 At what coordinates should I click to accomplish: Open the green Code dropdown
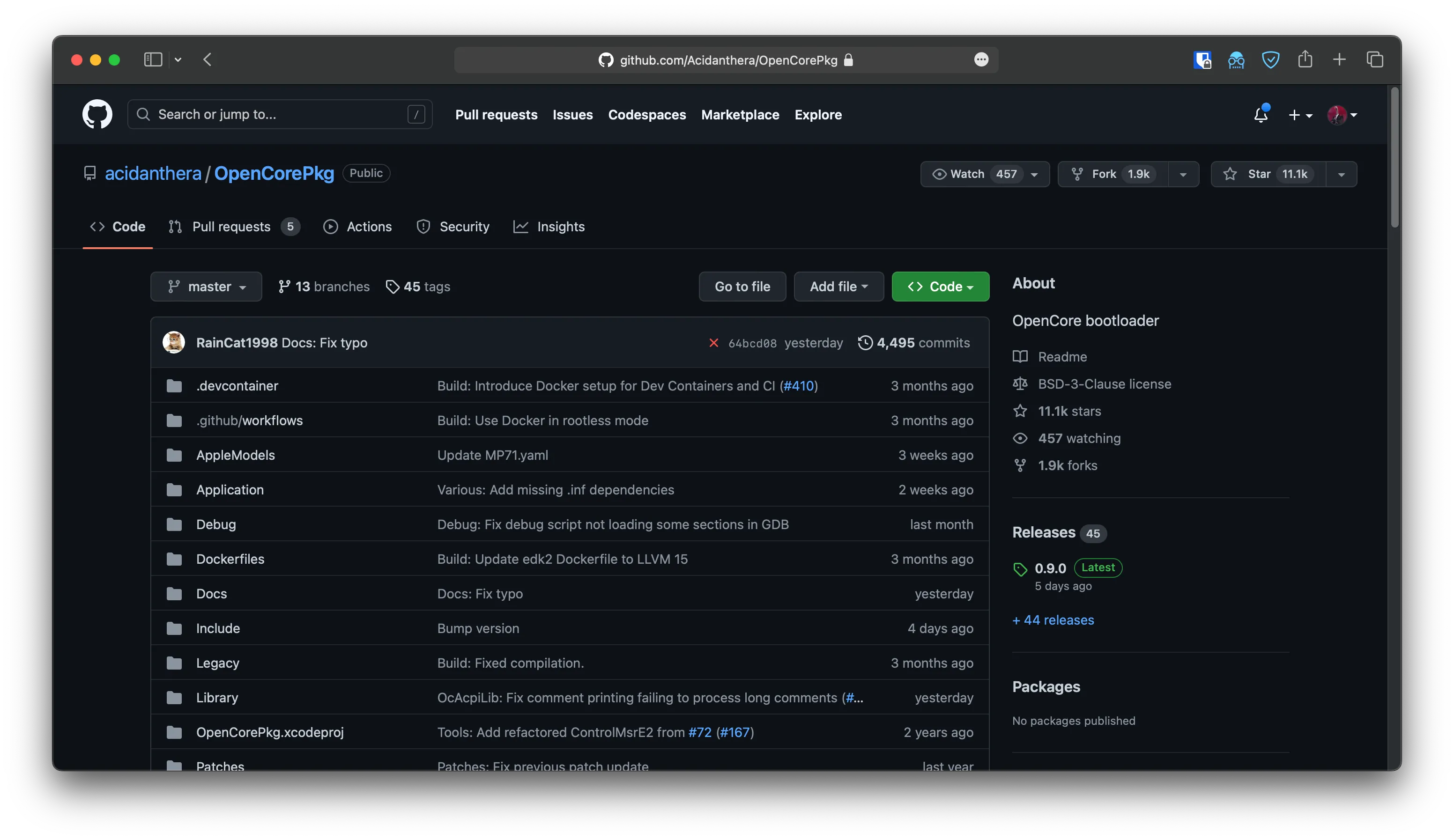(940, 287)
